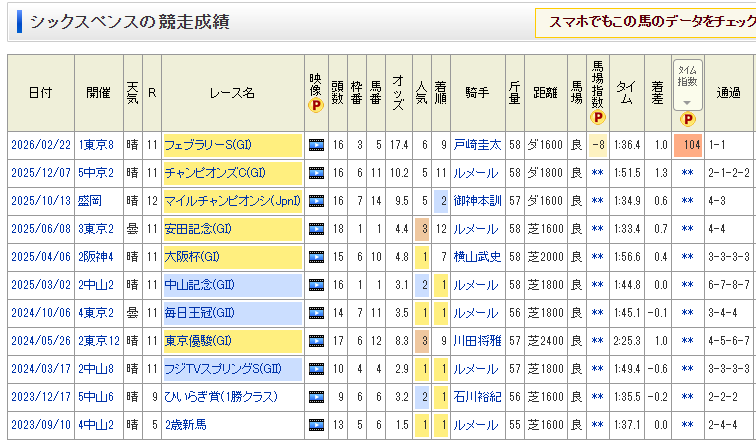Click ** 馬場指数 link in 2025/12/07 row
756x444 pixels.
pos(598,173)
